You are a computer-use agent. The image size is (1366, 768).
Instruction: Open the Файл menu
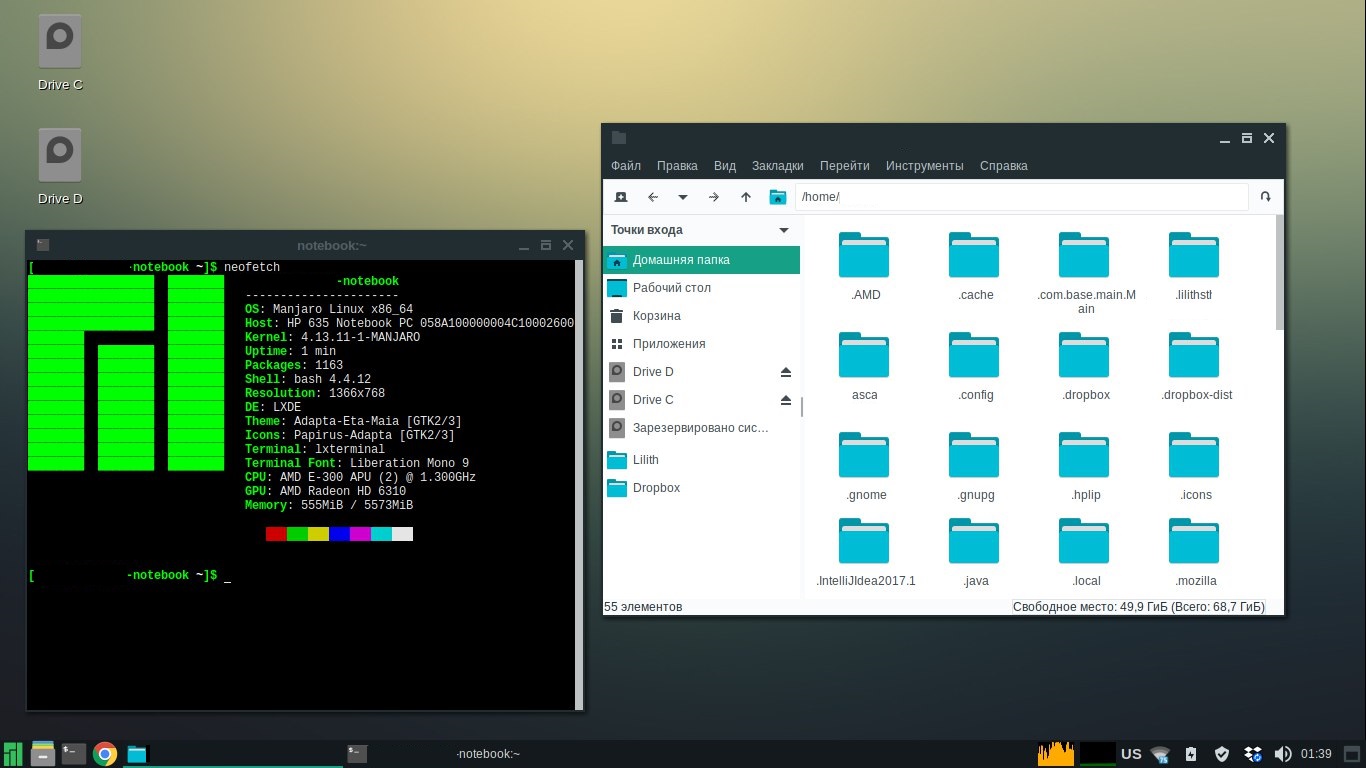click(x=626, y=166)
